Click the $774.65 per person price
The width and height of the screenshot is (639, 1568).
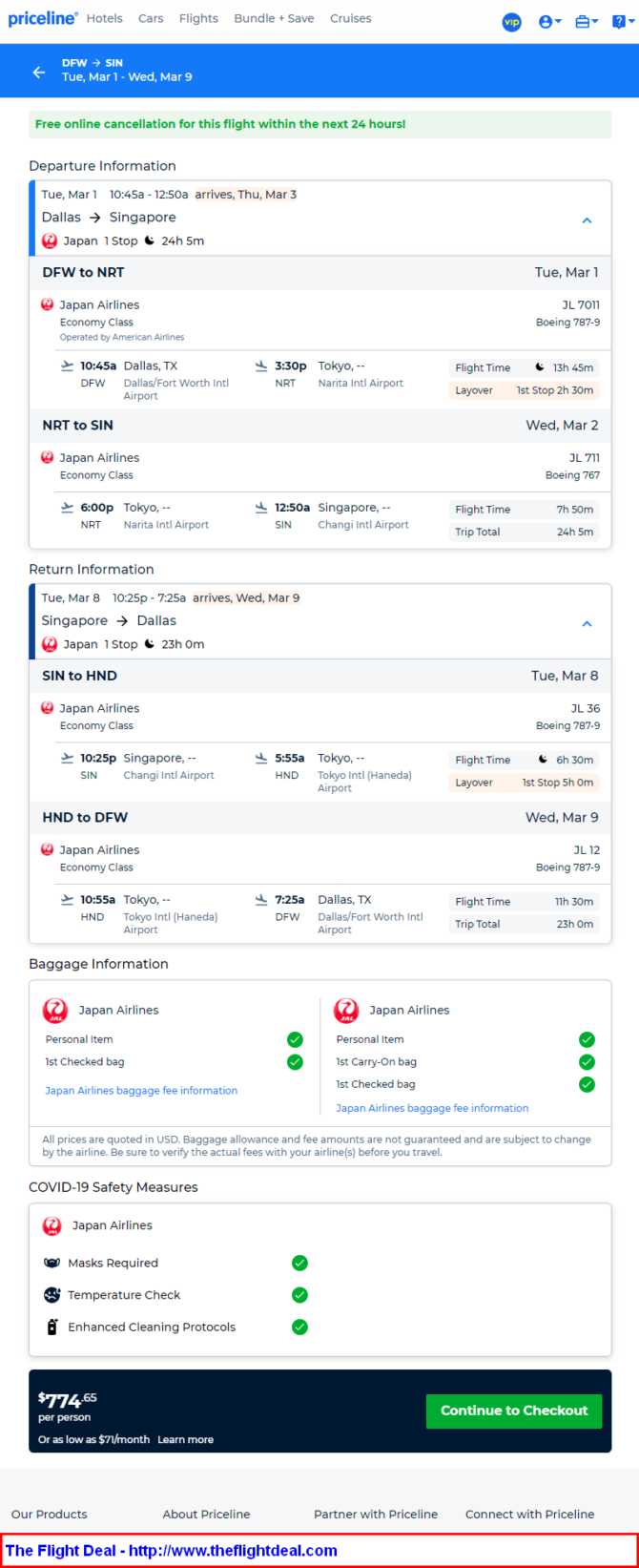pyautogui.click(x=68, y=1406)
